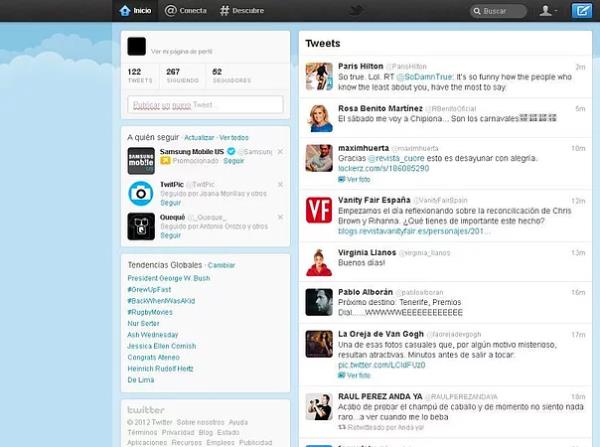Open trend Jessica Ellen Cornish

tap(161, 346)
